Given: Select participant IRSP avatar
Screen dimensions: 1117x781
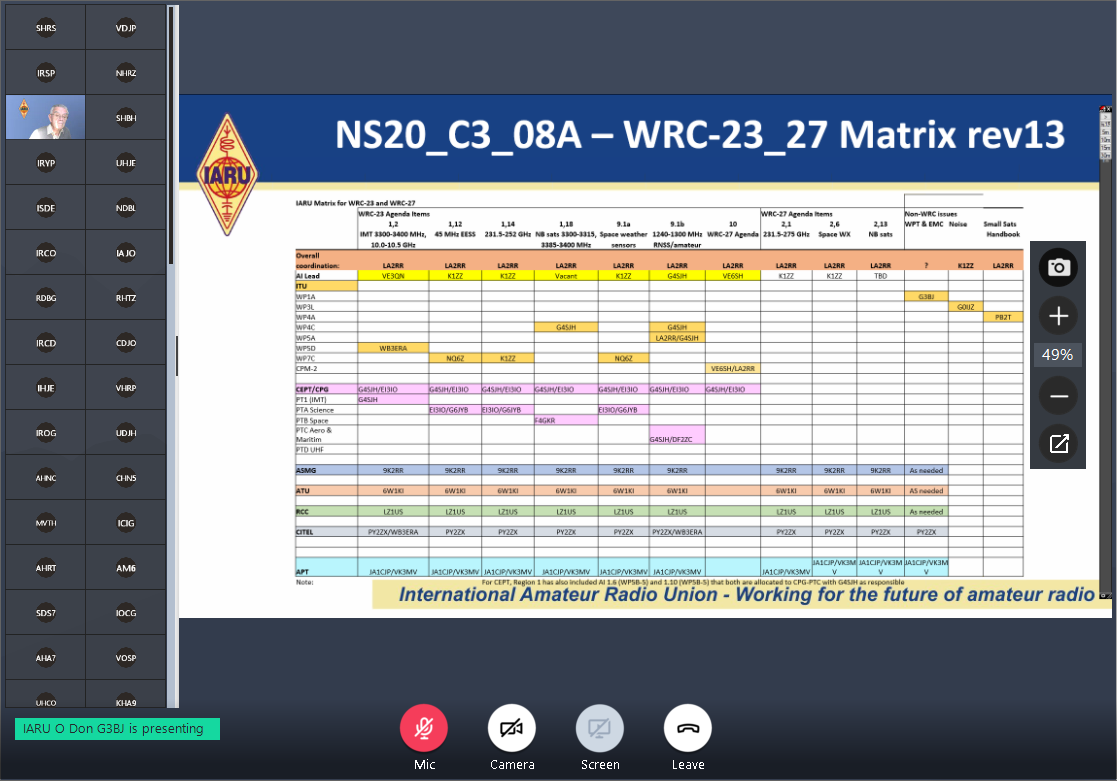Looking at the screenshot, I should tap(46, 73).
